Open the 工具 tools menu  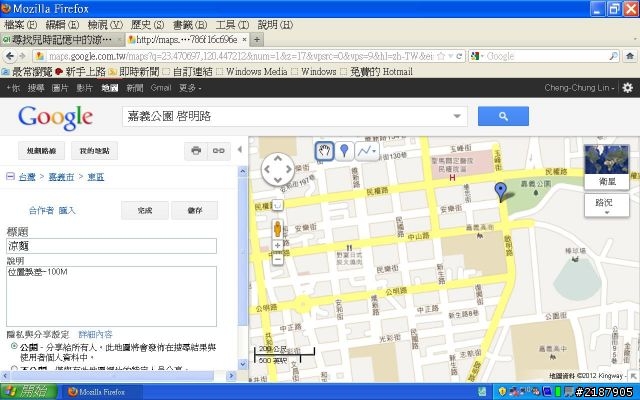pyautogui.click(x=232, y=25)
